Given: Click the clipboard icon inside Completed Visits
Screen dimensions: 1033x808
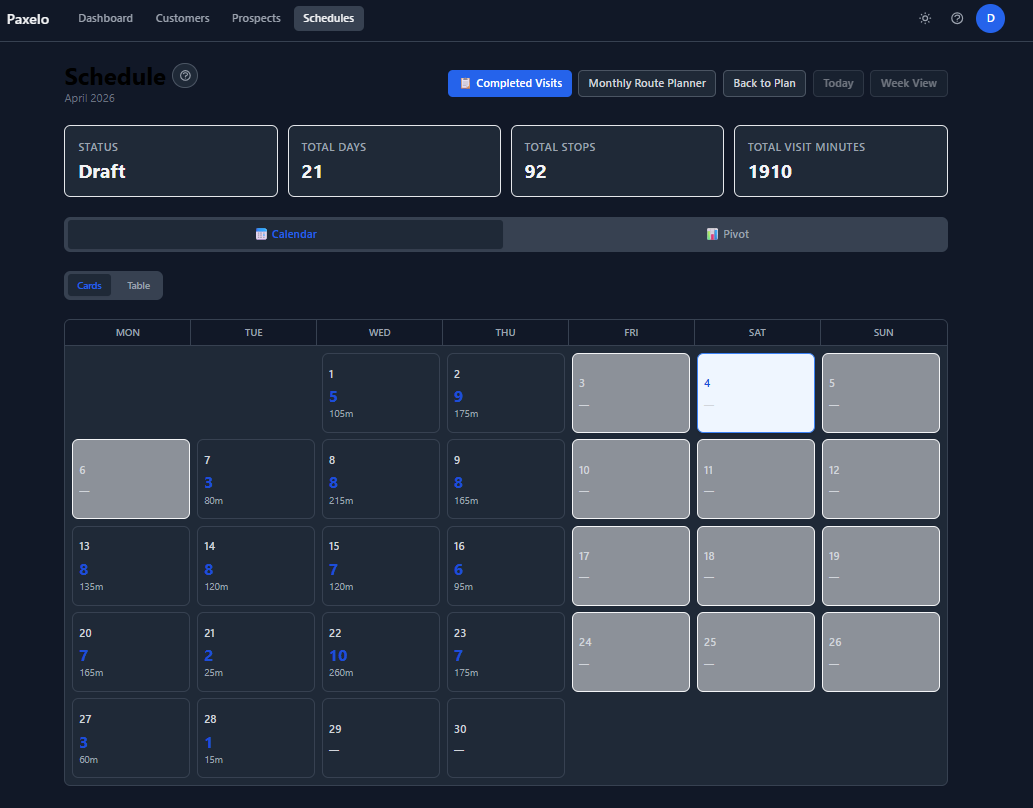Looking at the screenshot, I should (465, 83).
